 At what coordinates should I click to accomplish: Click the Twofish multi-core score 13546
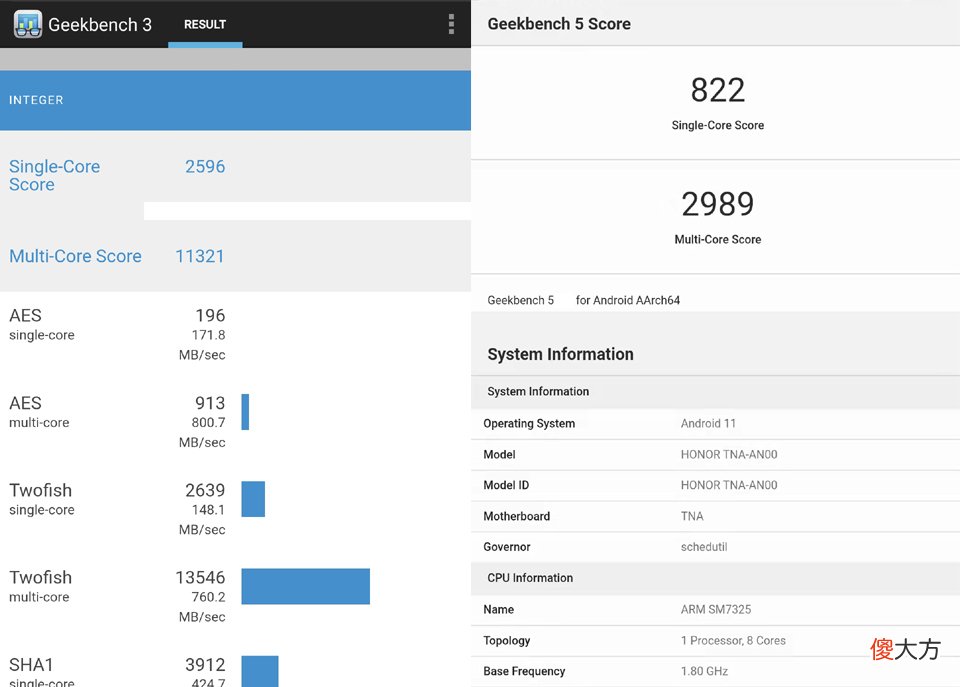pos(200,577)
